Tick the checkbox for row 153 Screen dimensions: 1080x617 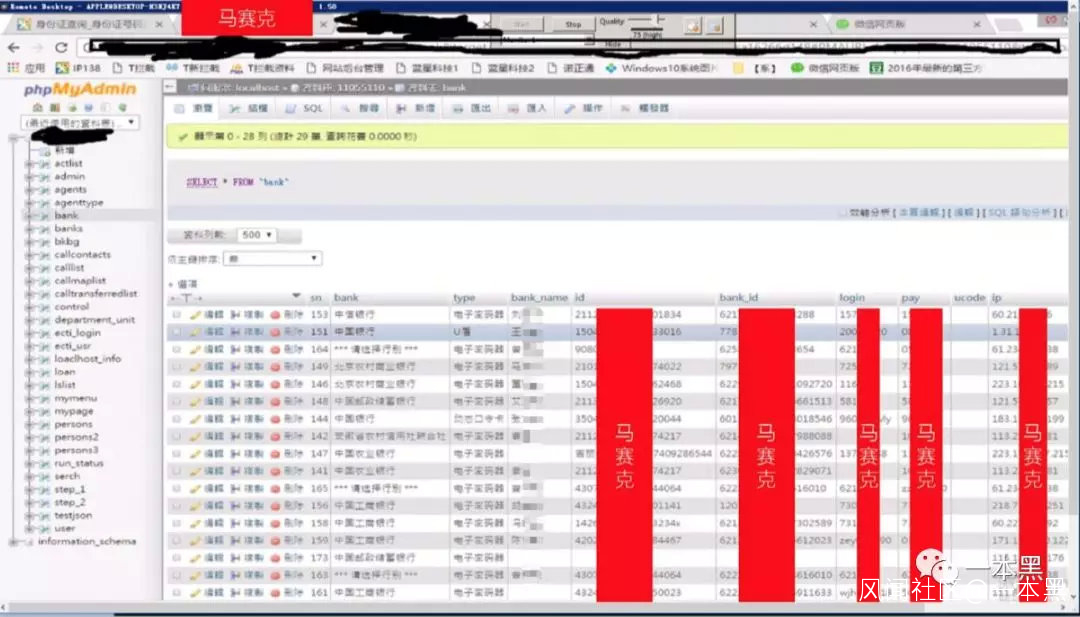(x=177, y=315)
